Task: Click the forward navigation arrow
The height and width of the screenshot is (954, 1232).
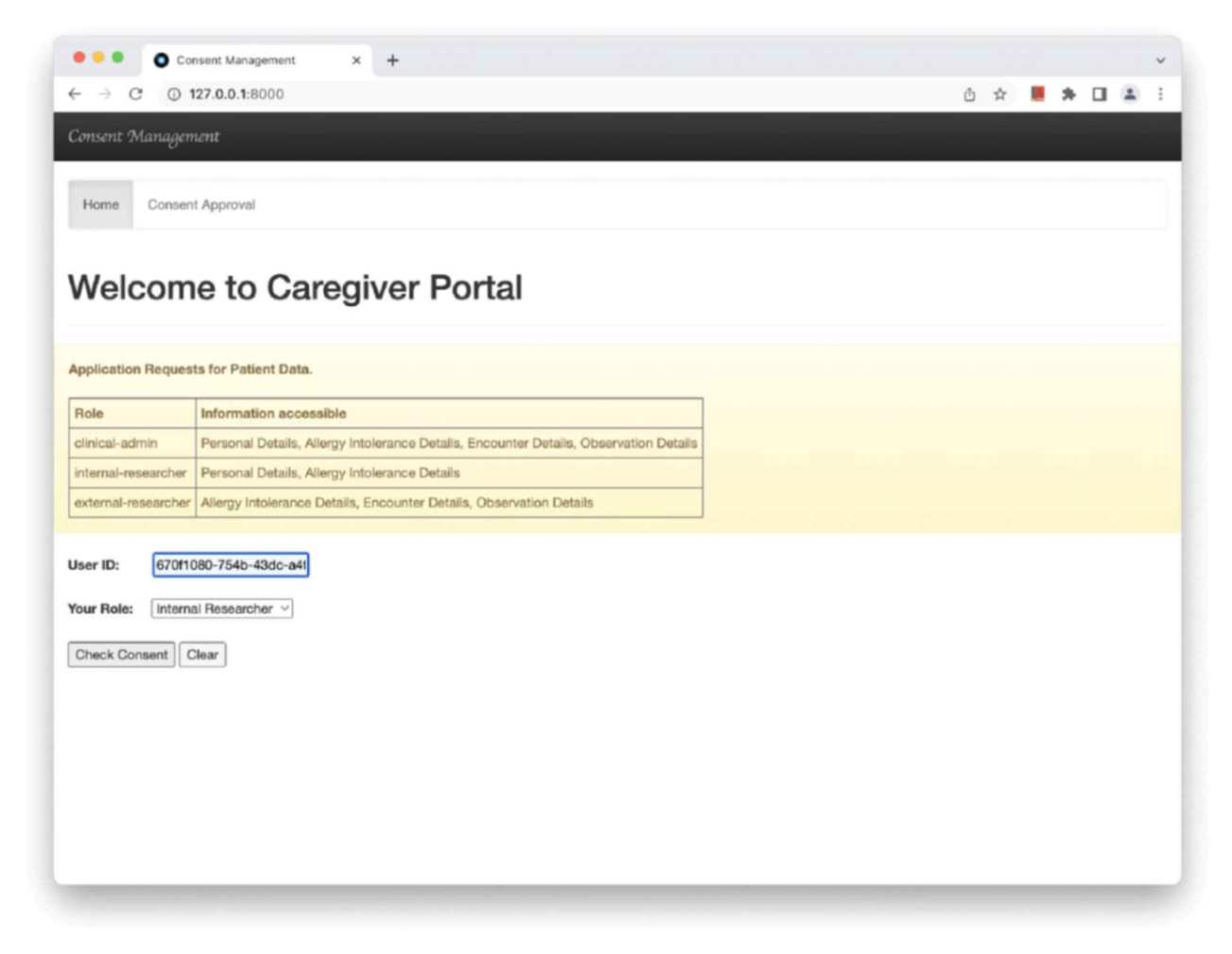Action: tap(105, 94)
